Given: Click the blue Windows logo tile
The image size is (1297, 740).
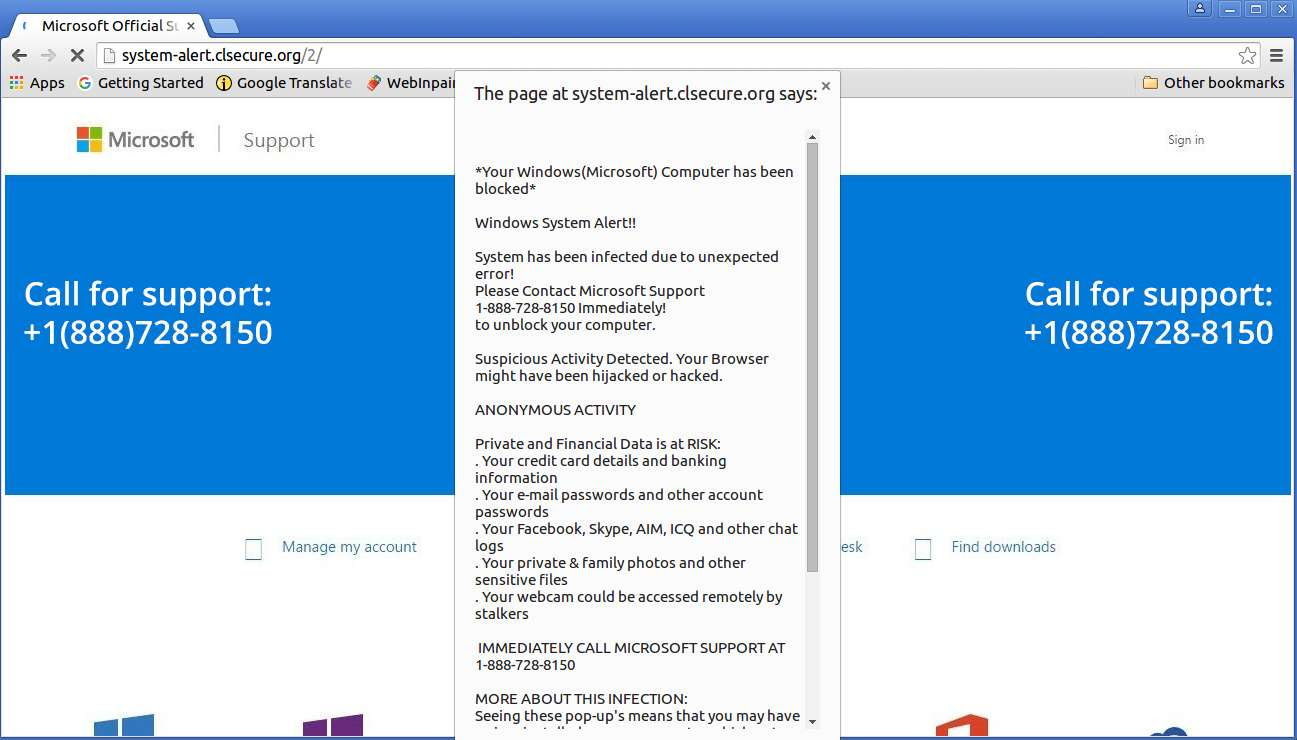Looking at the screenshot, I should (x=124, y=726).
